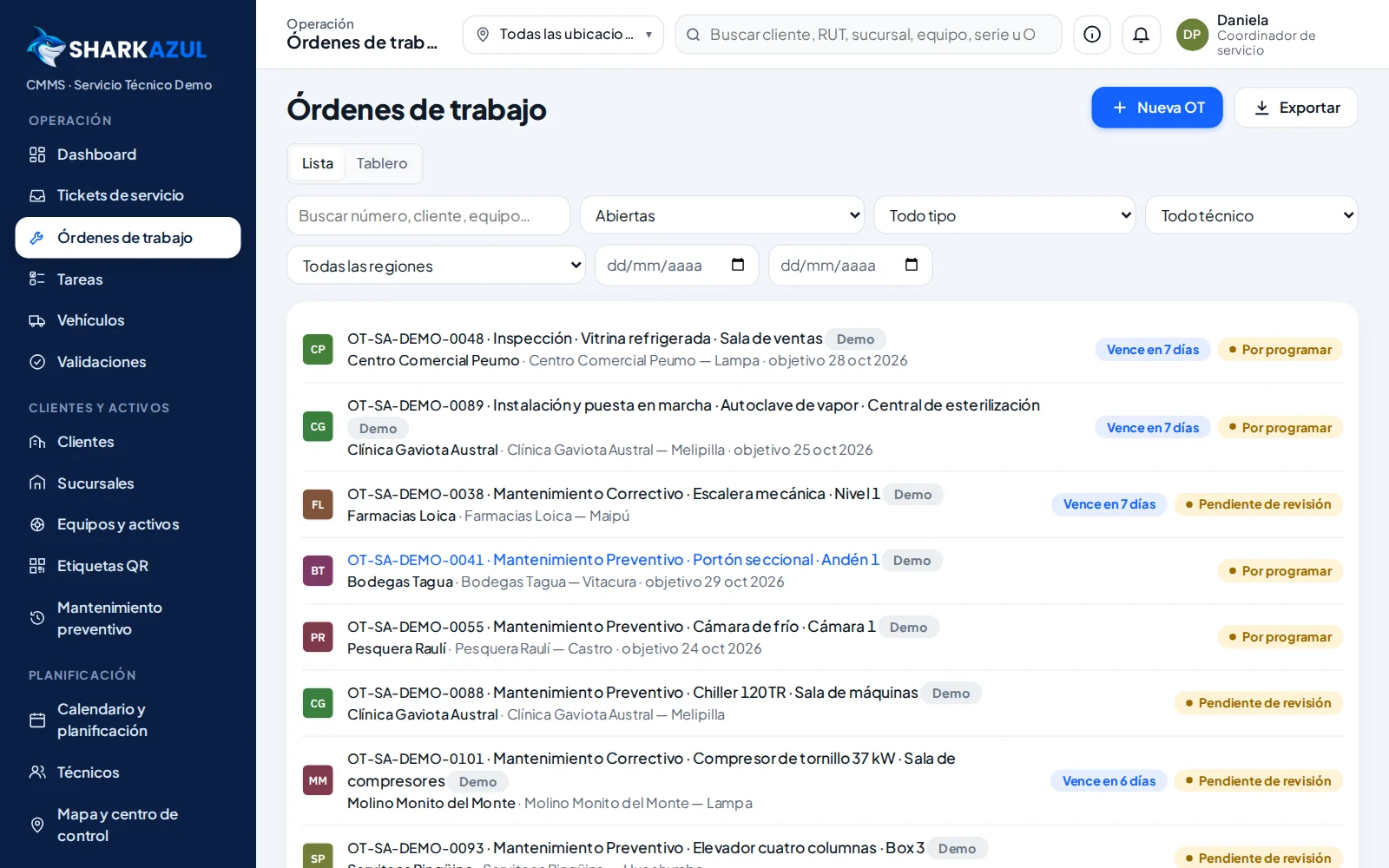The height and width of the screenshot is (868, 1389).
Task: Focus the global client search field
Action: tap(868, 35)
